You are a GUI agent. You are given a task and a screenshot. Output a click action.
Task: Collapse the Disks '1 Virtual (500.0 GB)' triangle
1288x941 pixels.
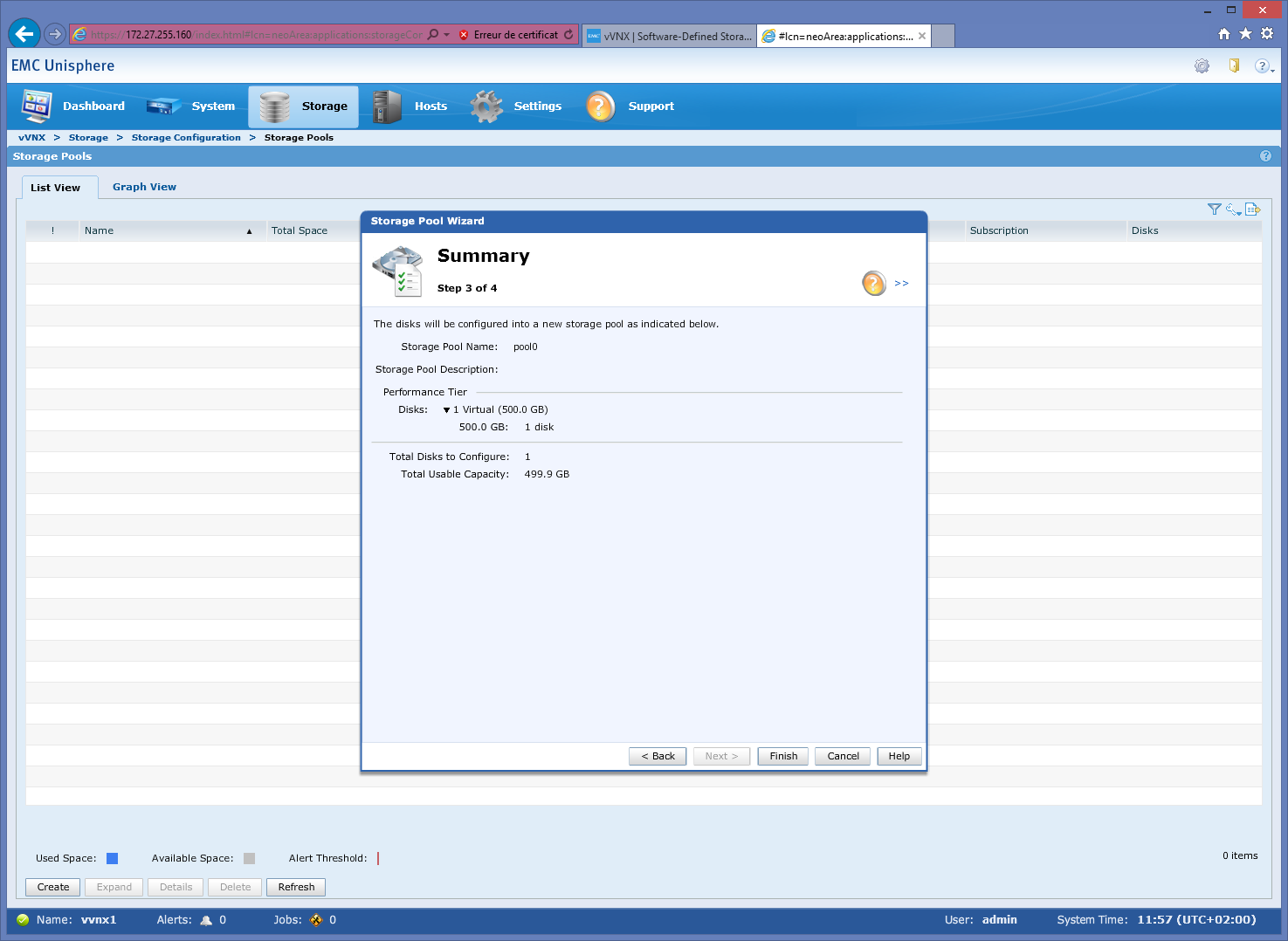tap(446, 410)
